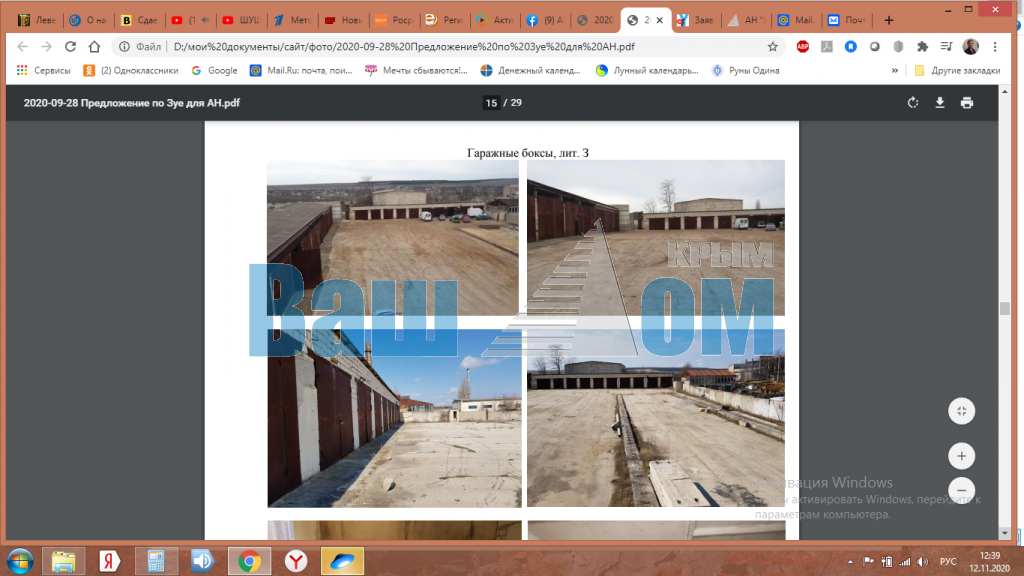Switch to the Леве tab
1024x576 pixels.
37,20
